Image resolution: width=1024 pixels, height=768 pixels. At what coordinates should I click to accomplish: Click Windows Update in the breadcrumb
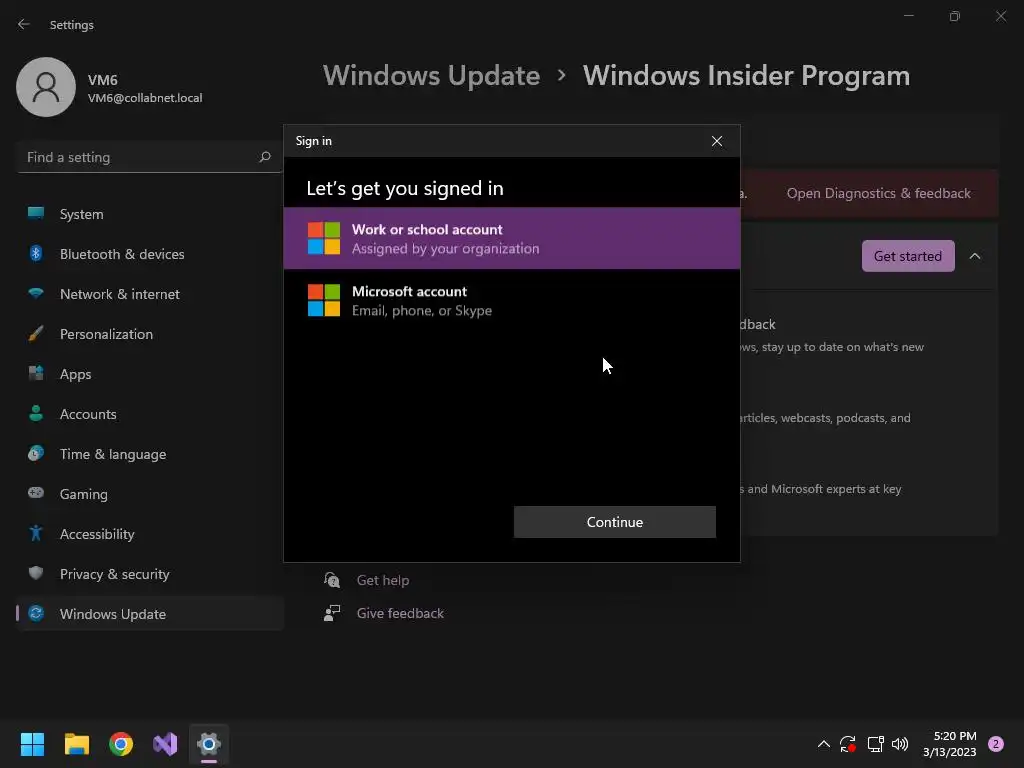431,76
